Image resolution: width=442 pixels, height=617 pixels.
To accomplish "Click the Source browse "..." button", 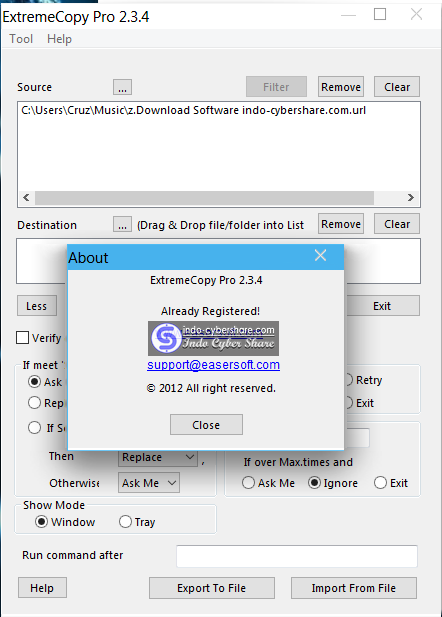I will click(x=122, y=87).
